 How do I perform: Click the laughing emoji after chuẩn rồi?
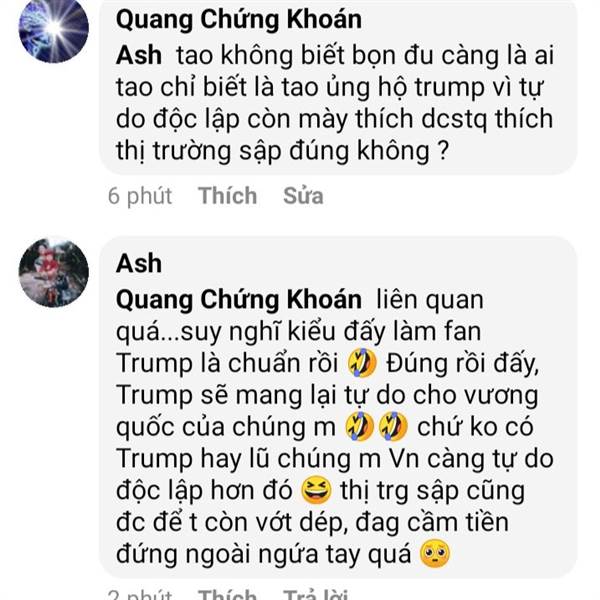point(362,363)
